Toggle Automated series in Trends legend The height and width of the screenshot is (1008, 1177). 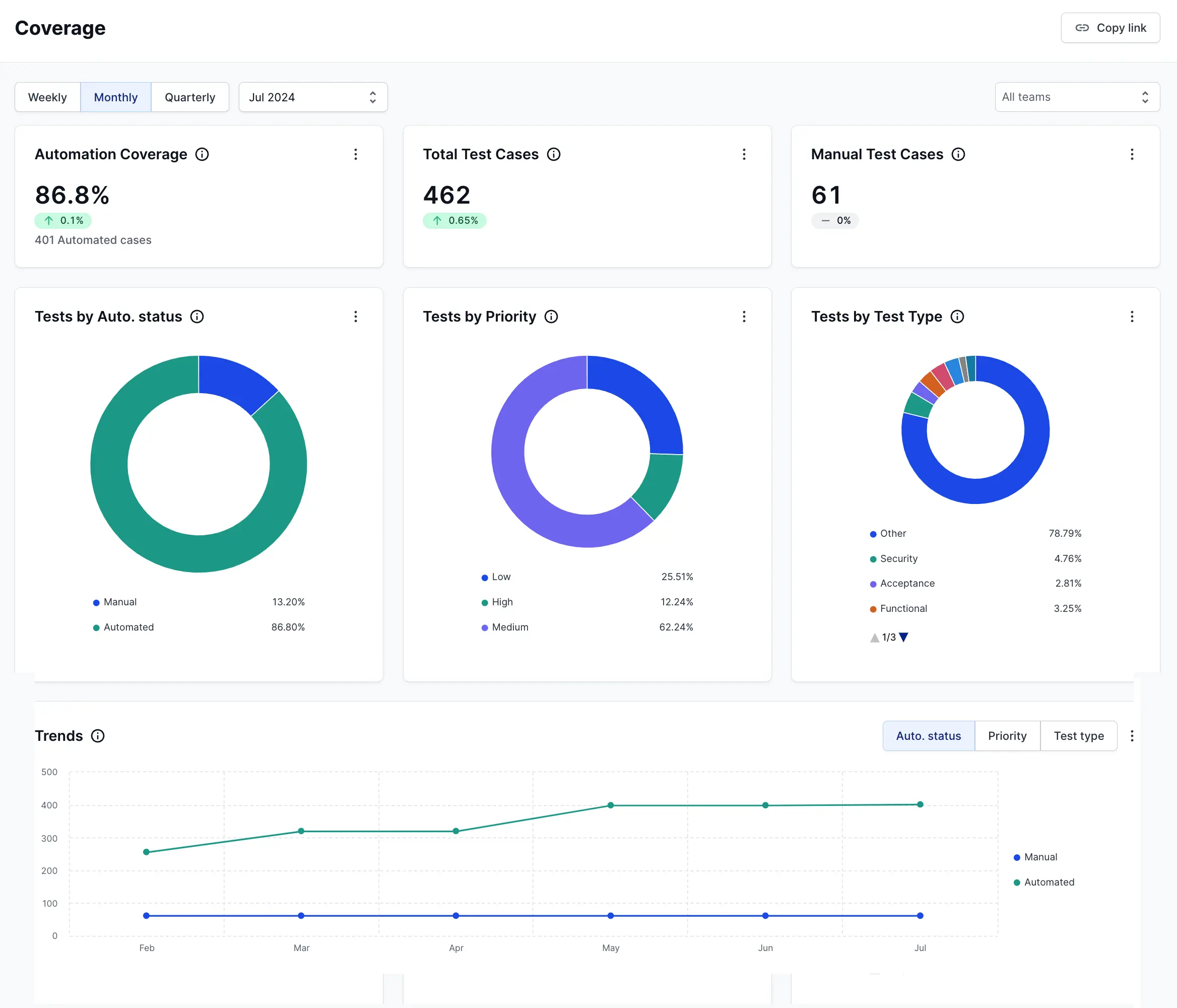[1048, 882]
